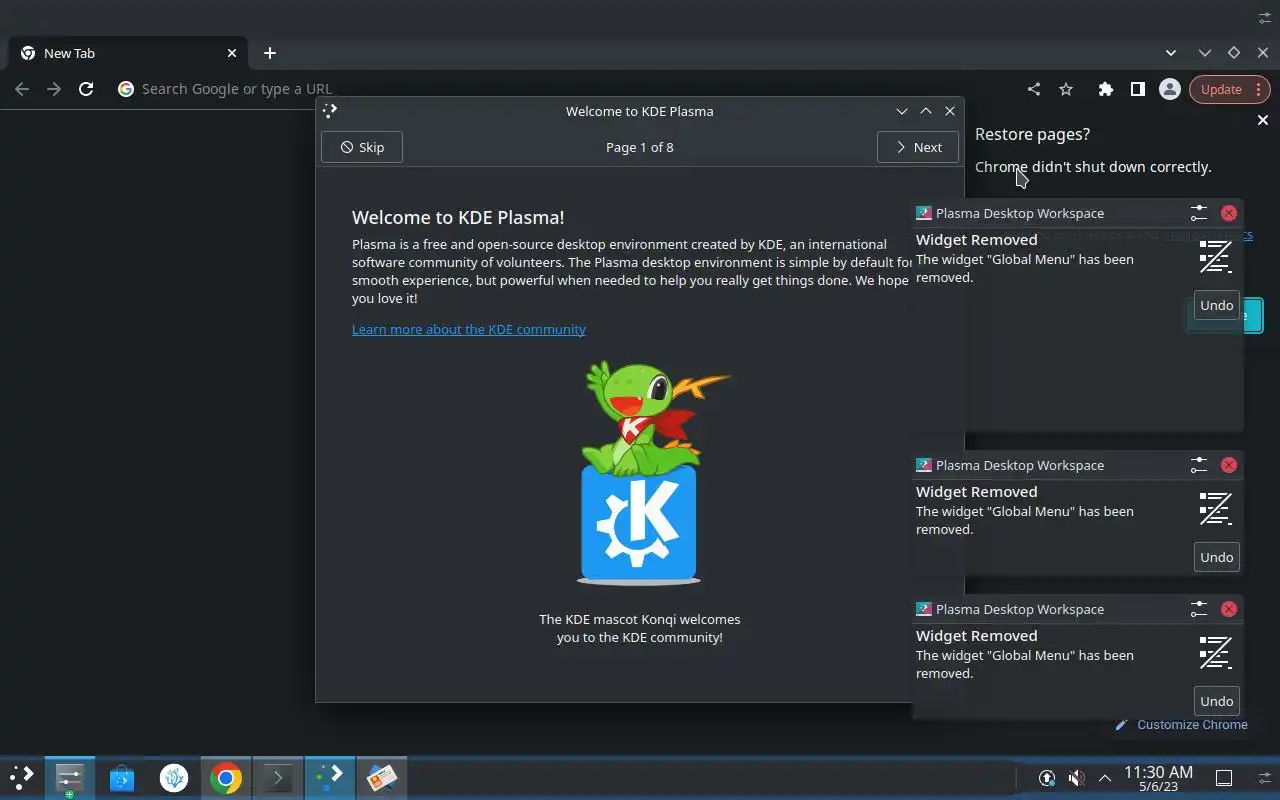This screenshot has width=1280, height=800.
Task: Open Customize Chrome
Action: (1182, 724)
